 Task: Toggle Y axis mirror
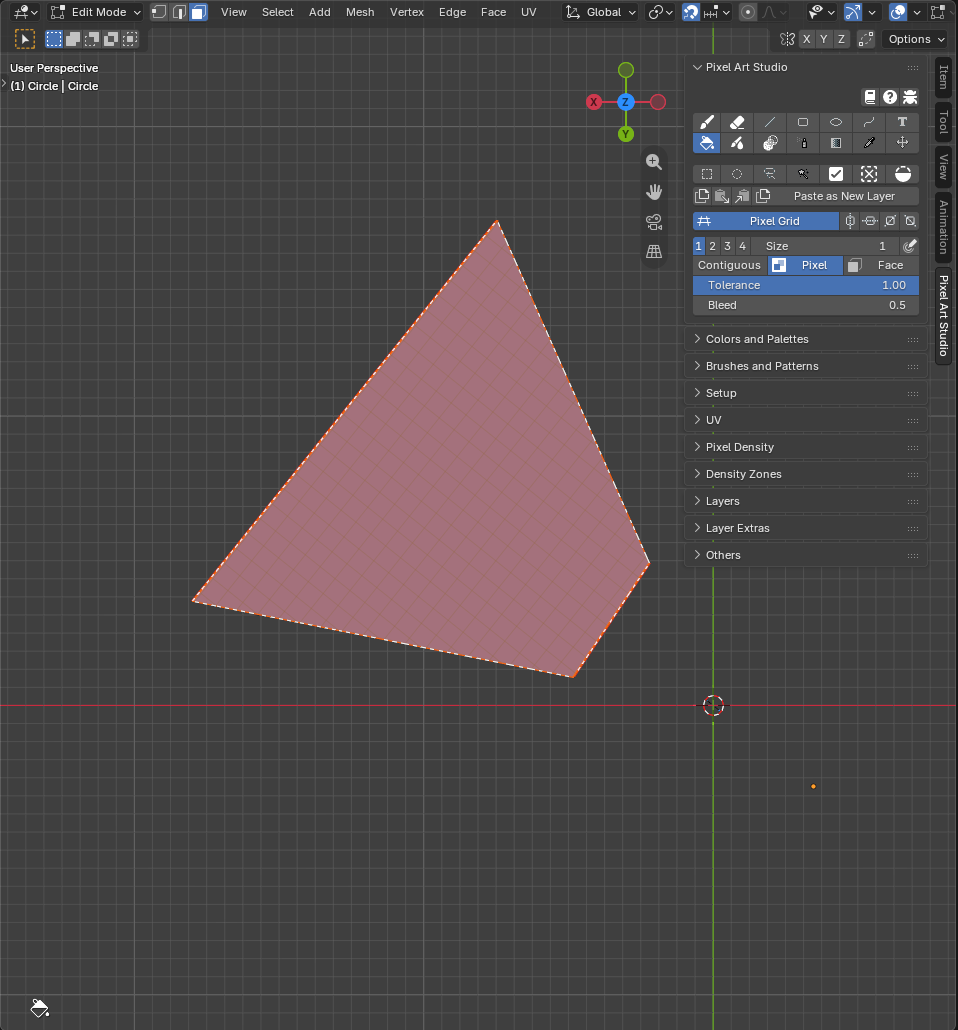pos(824,39)
